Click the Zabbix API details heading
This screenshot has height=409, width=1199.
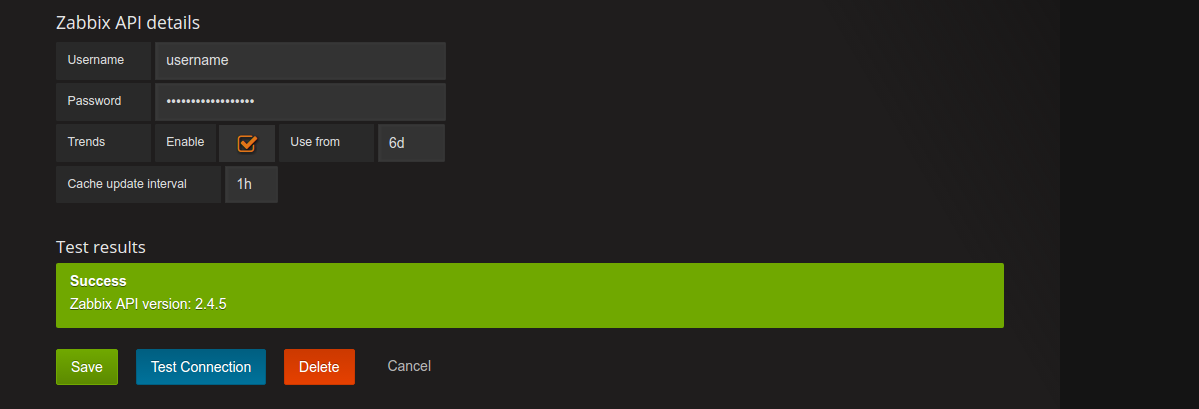coord(128,22)
